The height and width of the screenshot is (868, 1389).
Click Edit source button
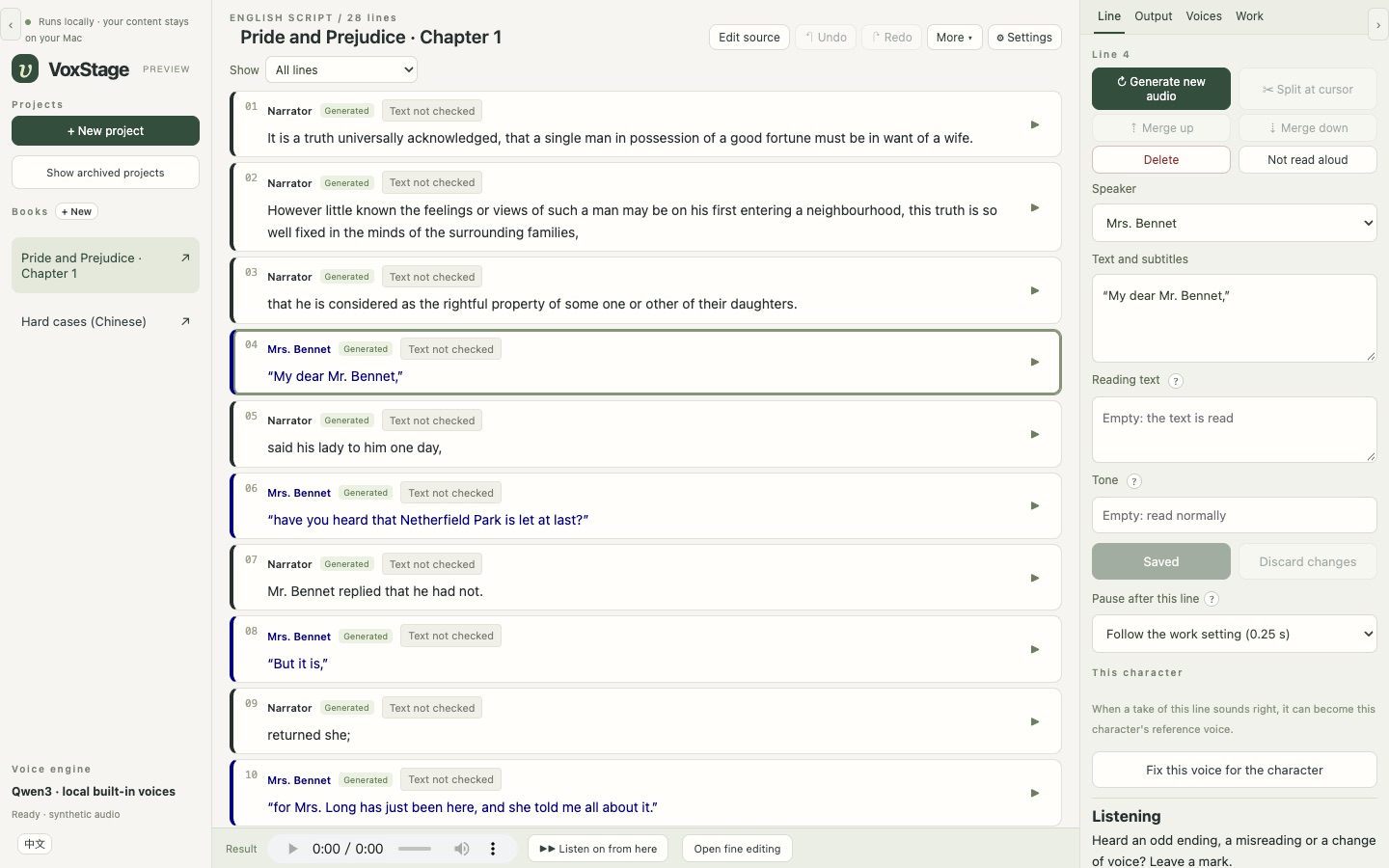pos(749,37)
